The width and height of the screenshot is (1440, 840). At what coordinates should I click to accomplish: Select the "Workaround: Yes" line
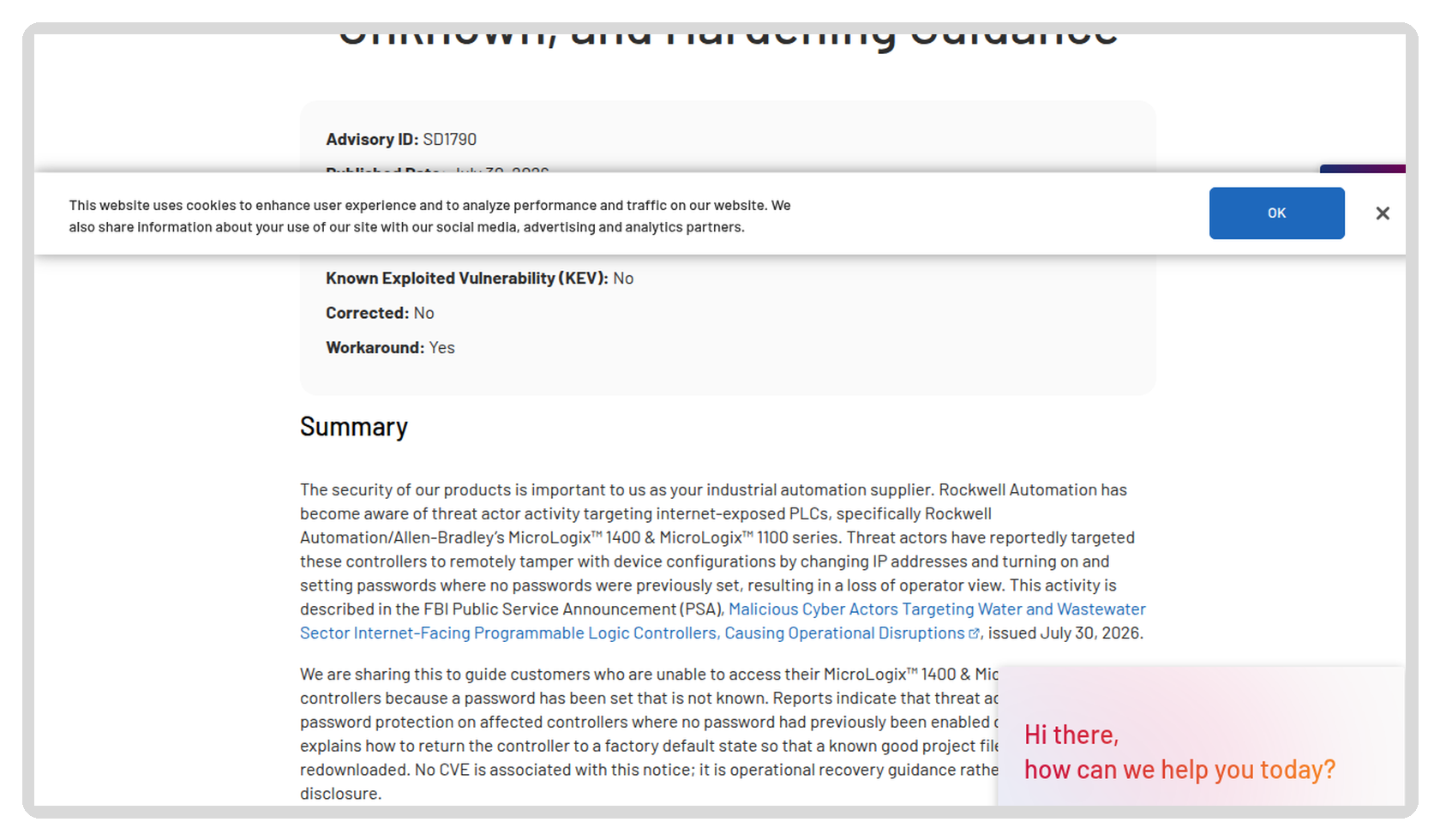point(390,348)
